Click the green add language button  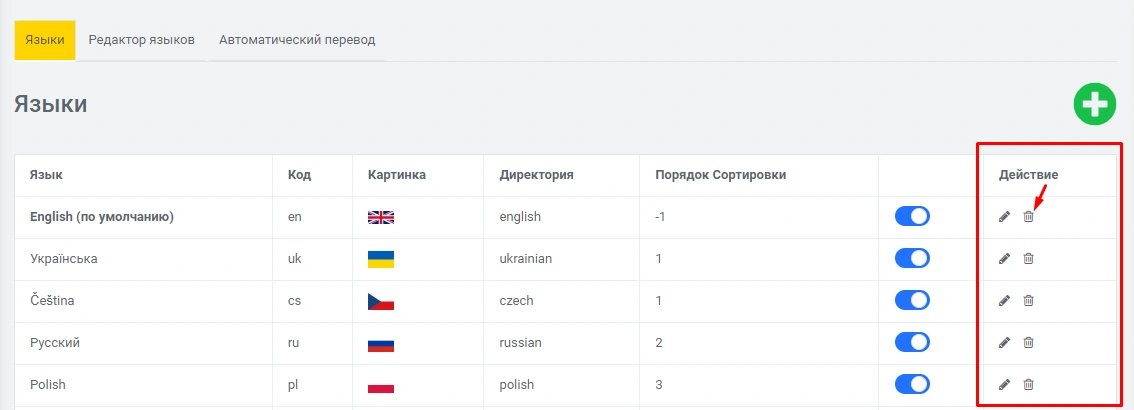1095,105
